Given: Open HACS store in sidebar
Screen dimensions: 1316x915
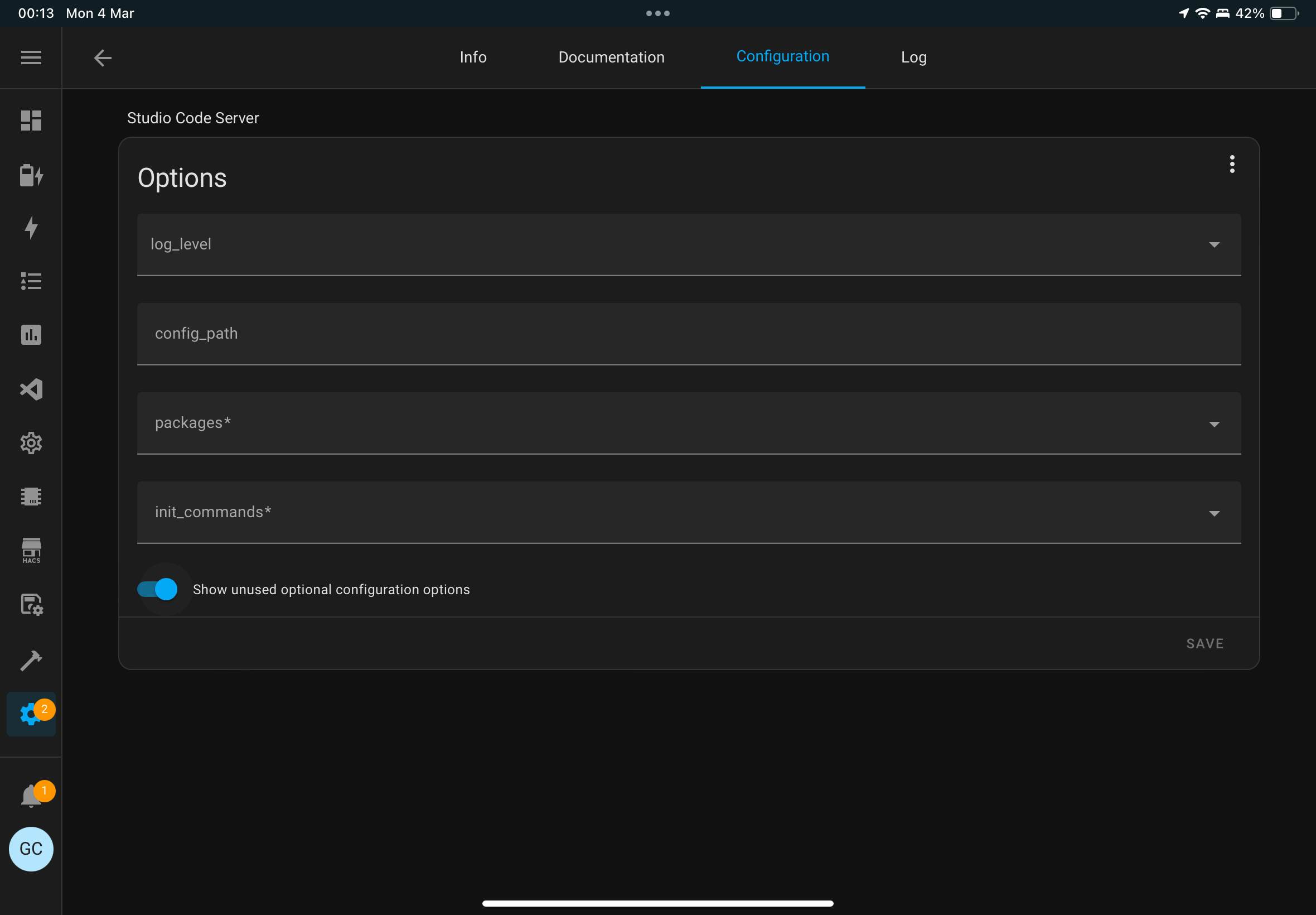Looking at the screenshot, I should [x=31, y=550].
